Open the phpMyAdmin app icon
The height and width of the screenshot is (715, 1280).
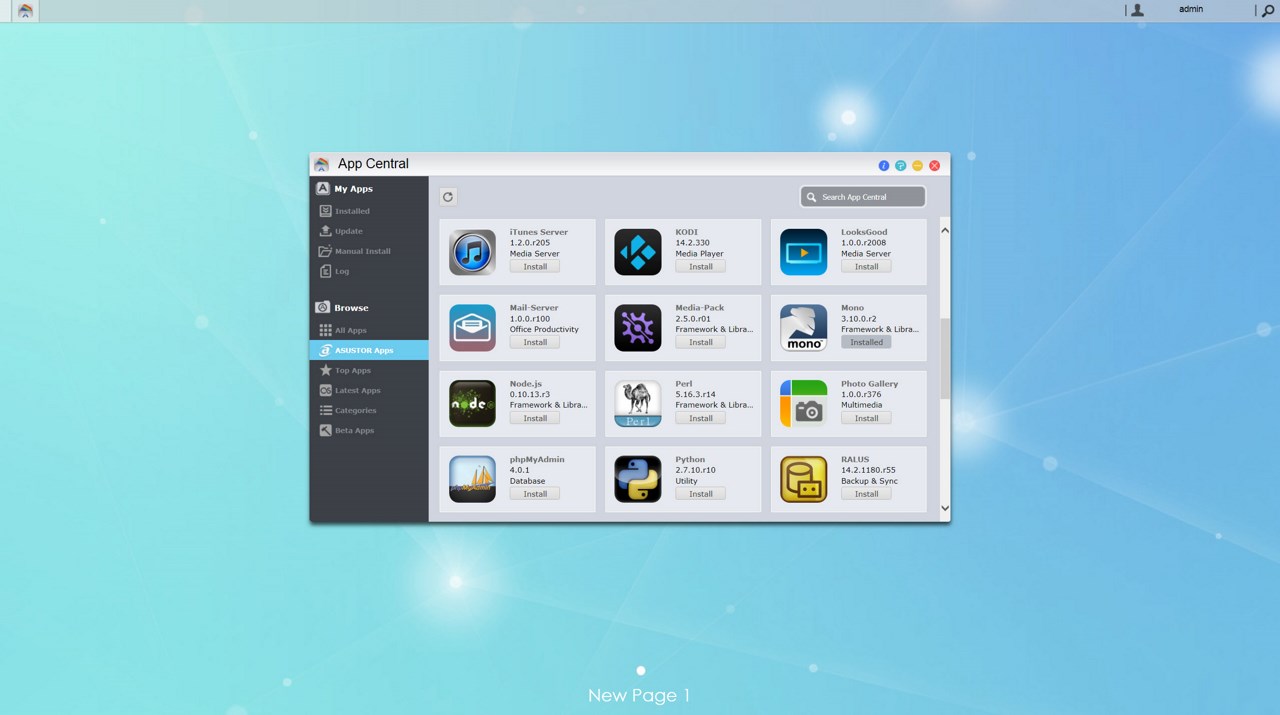[472, 479]
